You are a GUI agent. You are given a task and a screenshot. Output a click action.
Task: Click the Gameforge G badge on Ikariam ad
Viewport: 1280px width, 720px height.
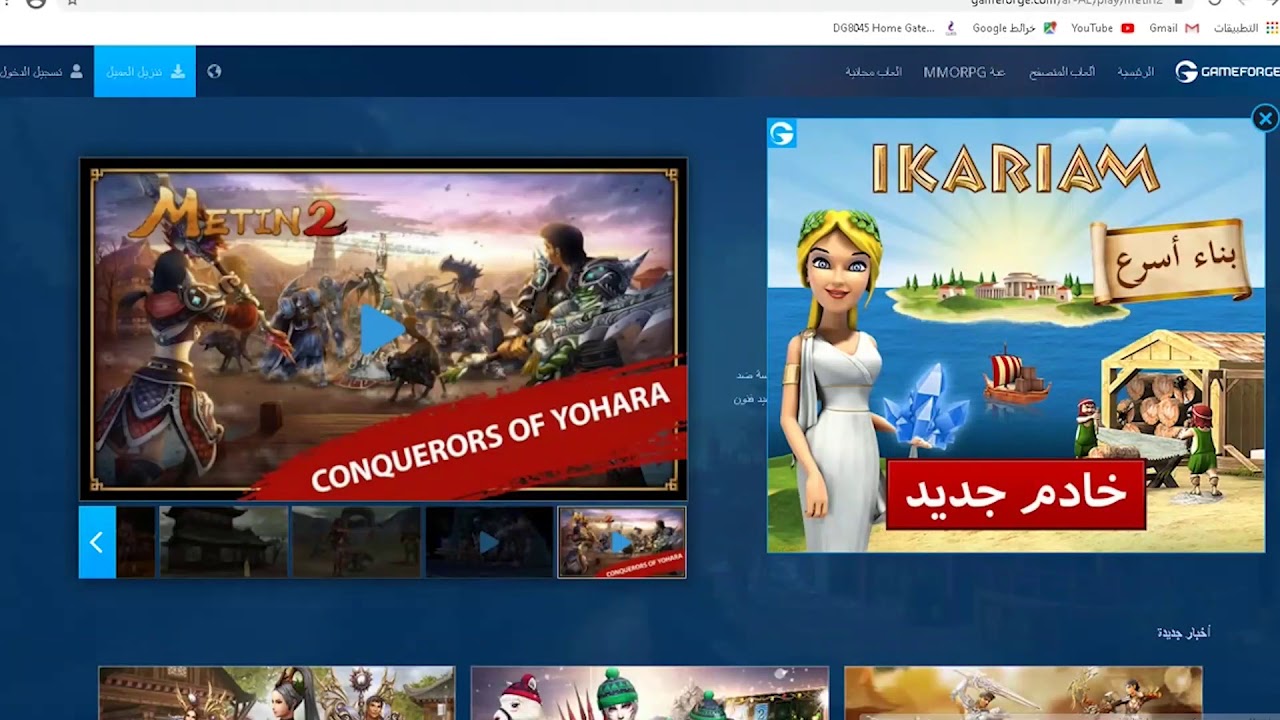pos(782,134)
